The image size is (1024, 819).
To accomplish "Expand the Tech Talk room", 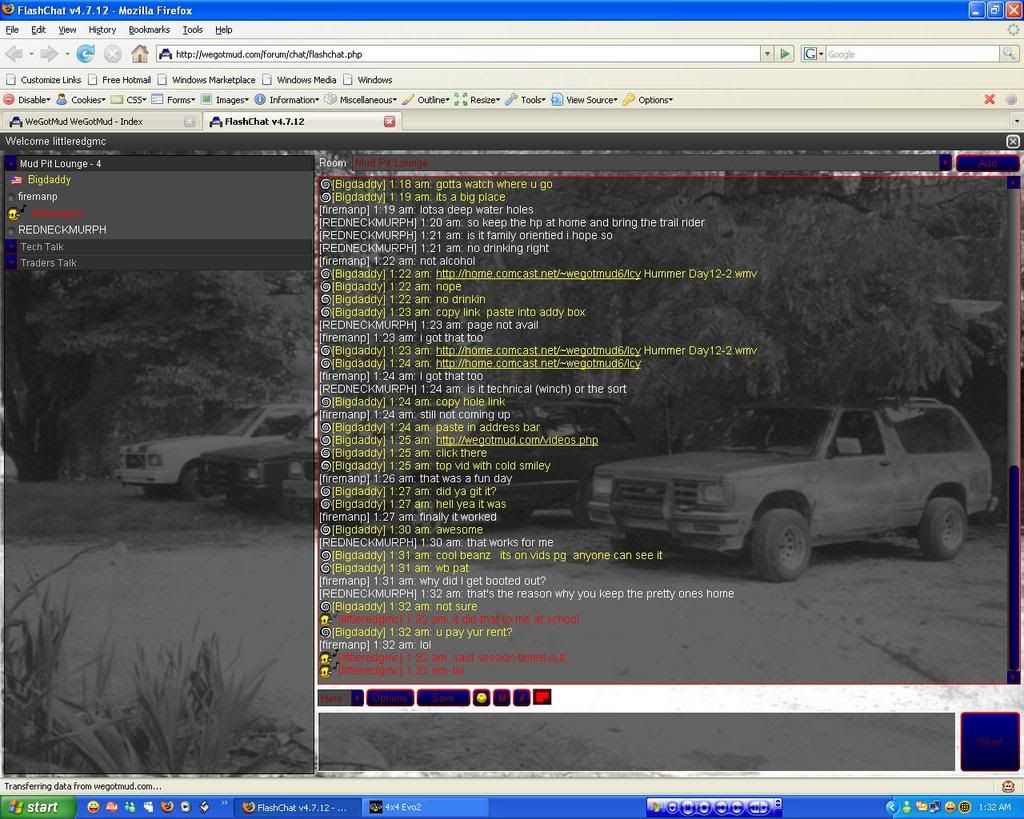I will tap(11, 247).
